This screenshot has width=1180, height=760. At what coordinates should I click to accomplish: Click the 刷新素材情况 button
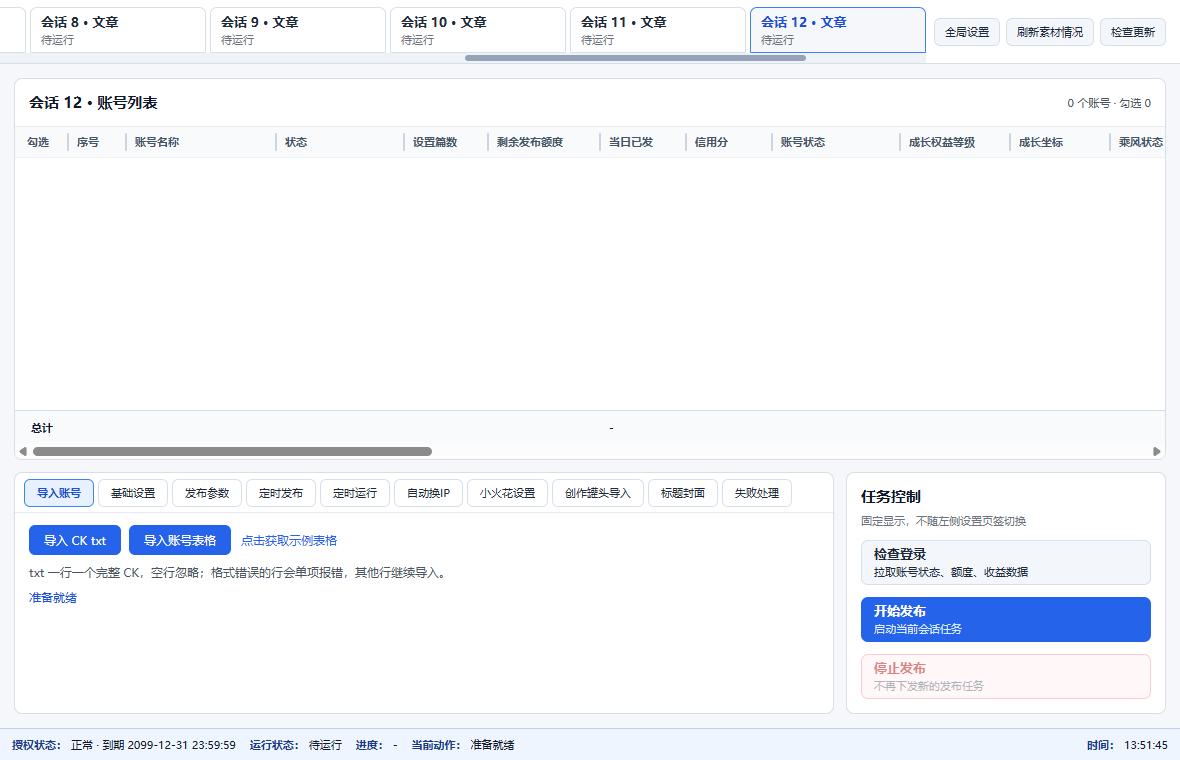[1050, 32]
